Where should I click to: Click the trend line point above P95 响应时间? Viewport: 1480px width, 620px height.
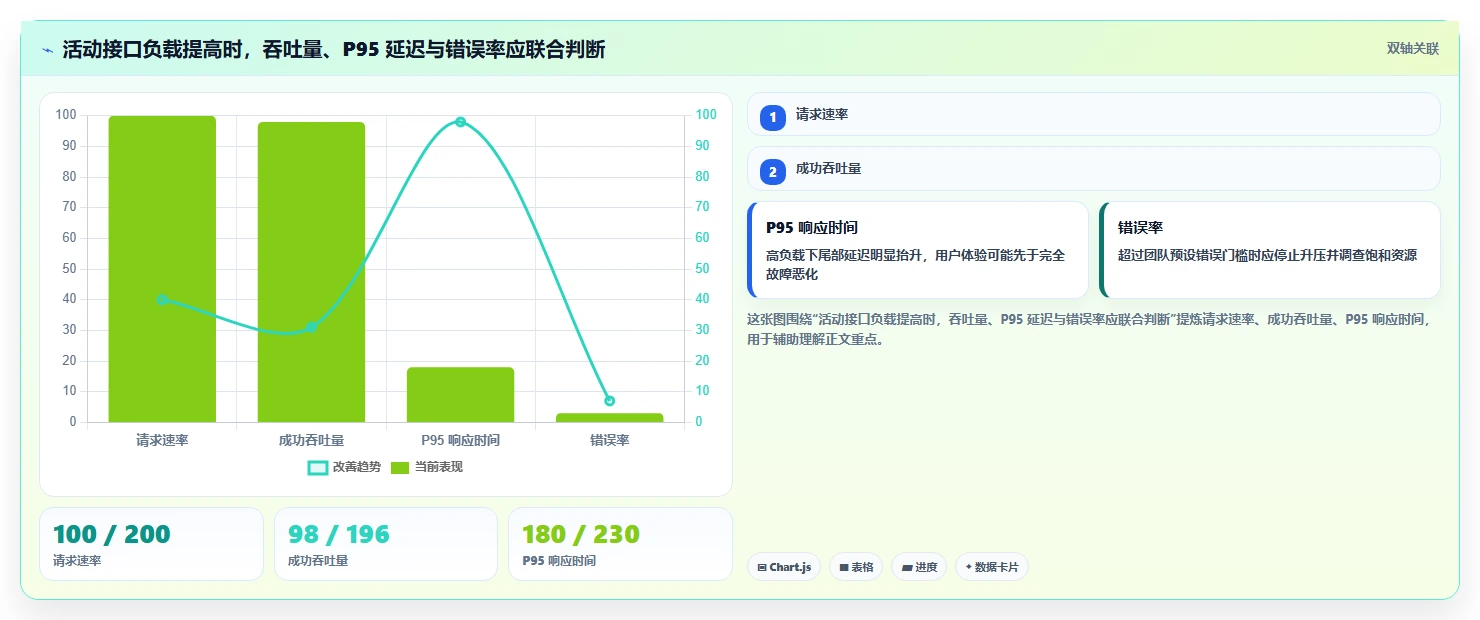pyautogui.click(x=460, y=122)
